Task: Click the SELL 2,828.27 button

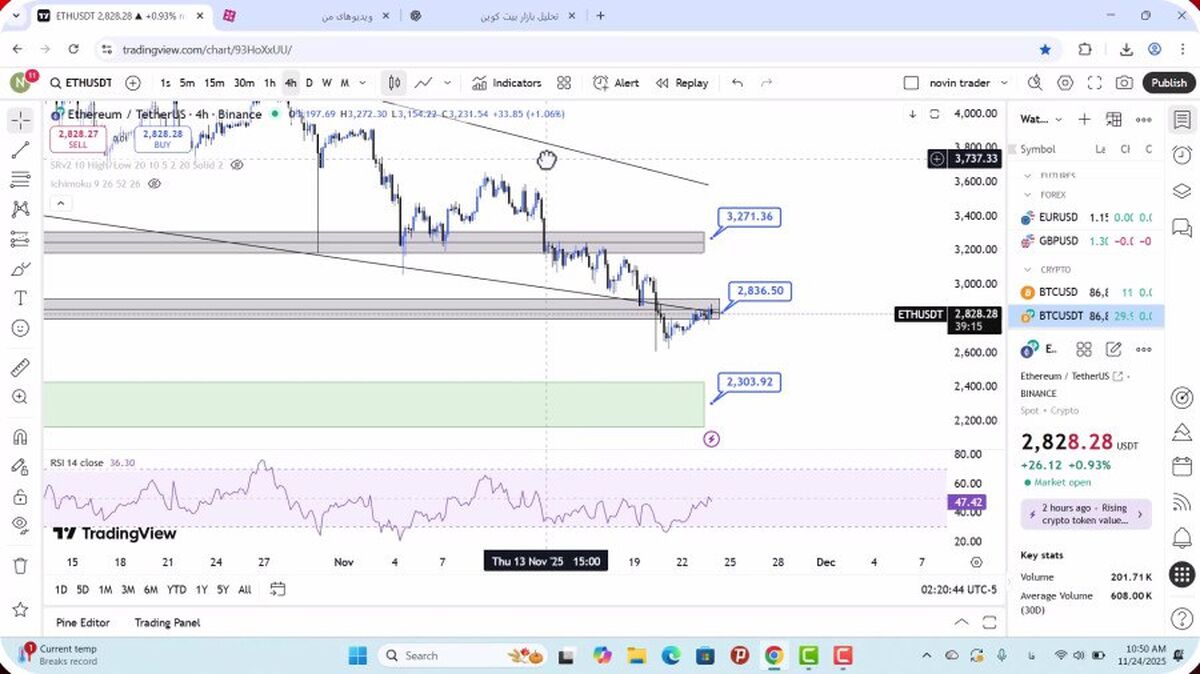Action: 78,138
